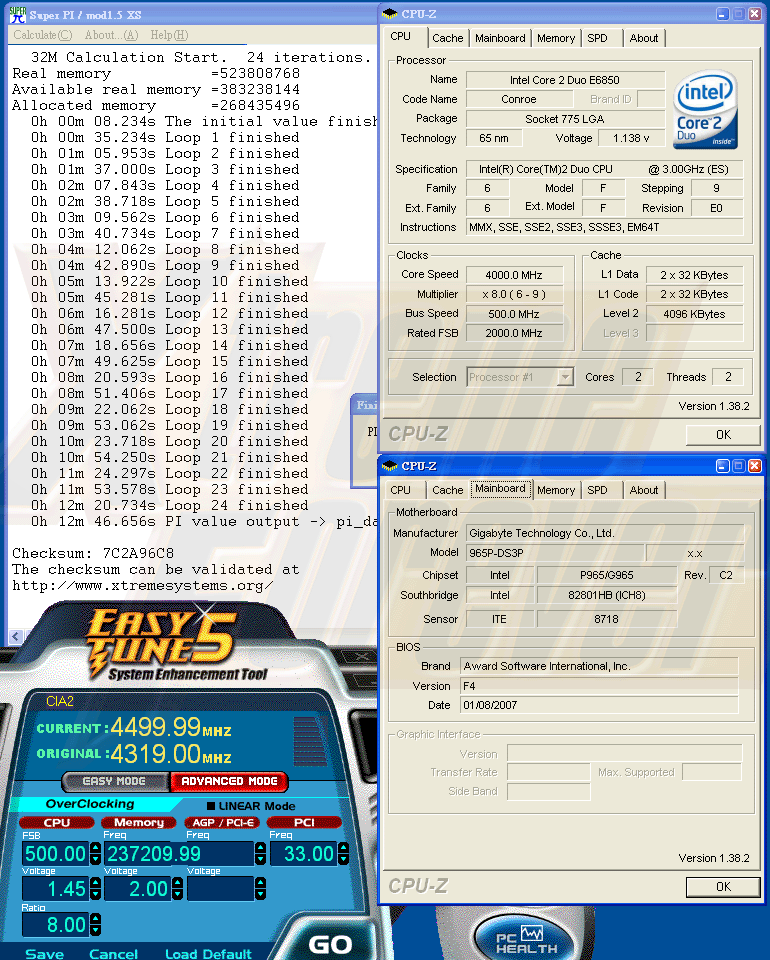This screenshot has height=960, width=770.
Task: Click the Memory Freq field 237209.99
Action: coord(178,853)
